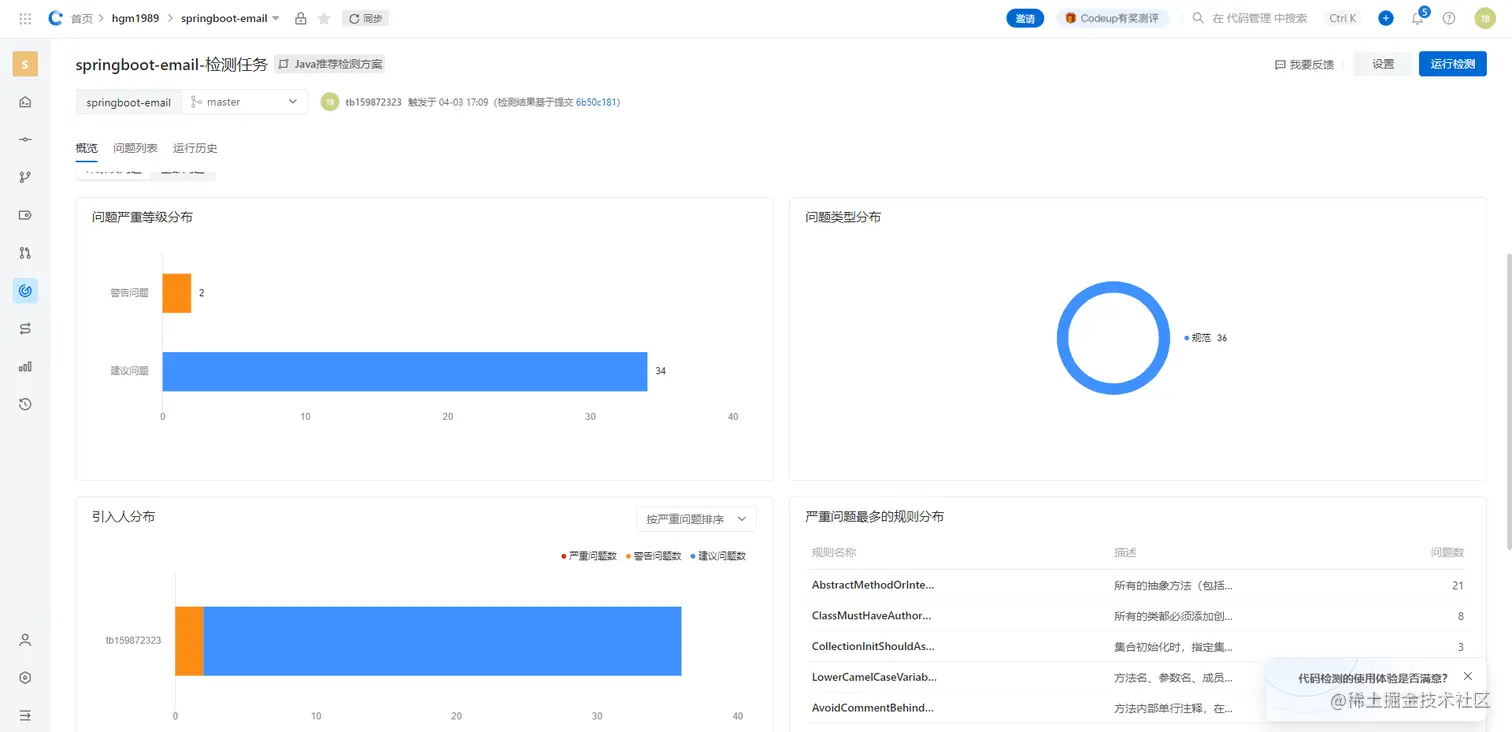Screen dimensions: 1512x732
Task: Open the notifications bell
Action: click(x=1417, y=18)
